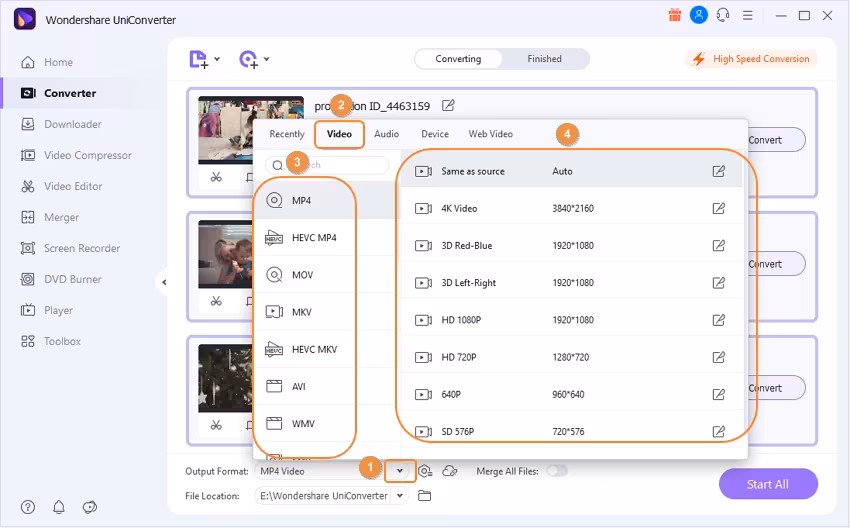Switch to the Device tab
Screen dimensions: 850x528
click(435, 134)
